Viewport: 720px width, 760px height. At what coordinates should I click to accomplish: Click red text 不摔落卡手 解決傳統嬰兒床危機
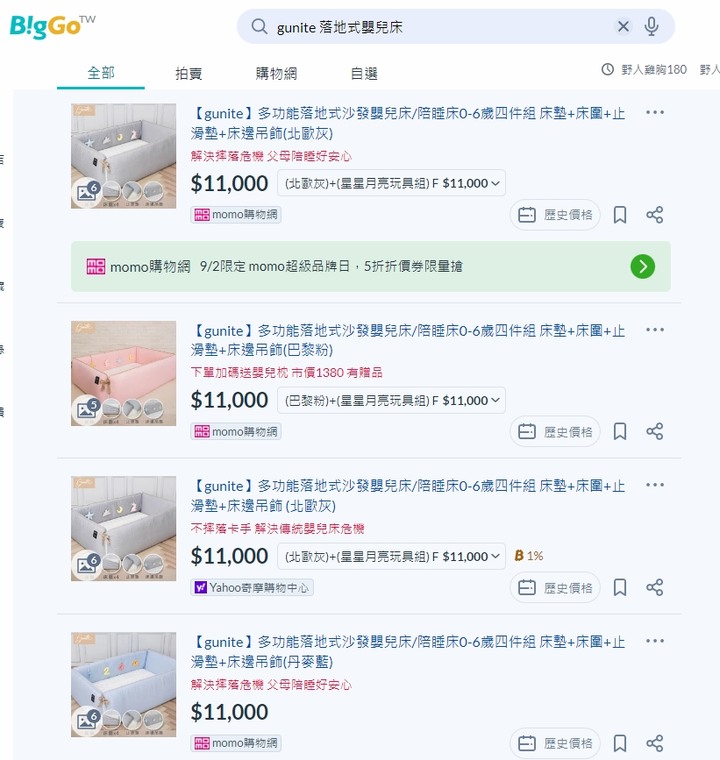pyautogui.click(x=277, y=528)
